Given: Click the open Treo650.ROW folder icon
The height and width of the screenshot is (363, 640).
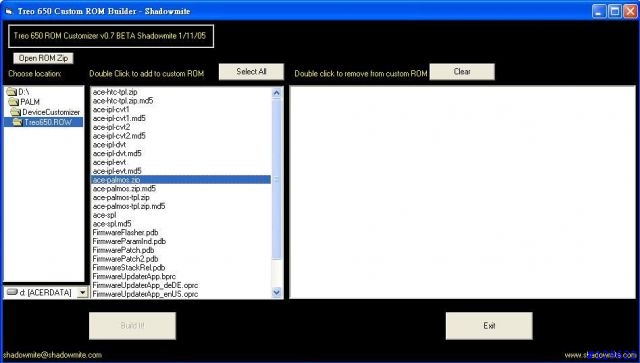Looking at the screenshot, I should pos(18,122).
